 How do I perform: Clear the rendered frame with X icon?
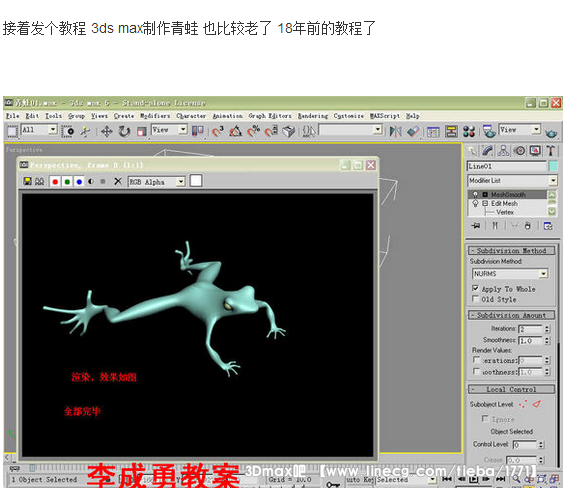(x=118, y=181)
